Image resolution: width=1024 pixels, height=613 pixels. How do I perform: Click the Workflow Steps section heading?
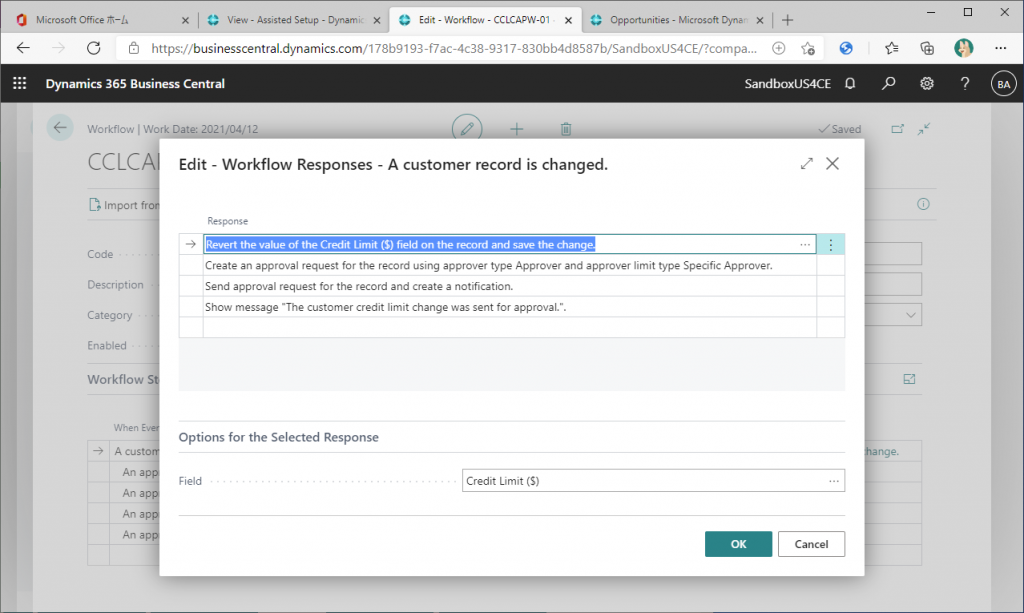[123, 379]
